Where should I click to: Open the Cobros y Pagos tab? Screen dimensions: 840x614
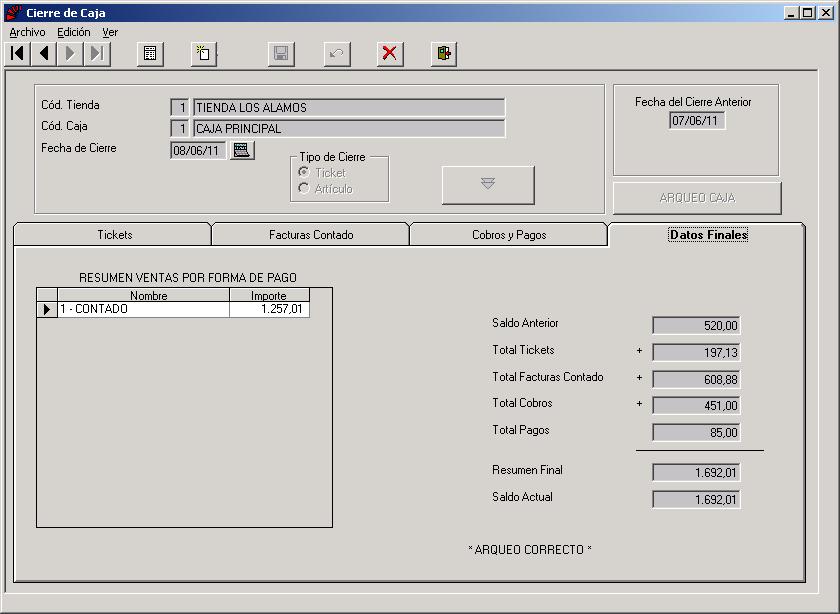coord(509,235)
